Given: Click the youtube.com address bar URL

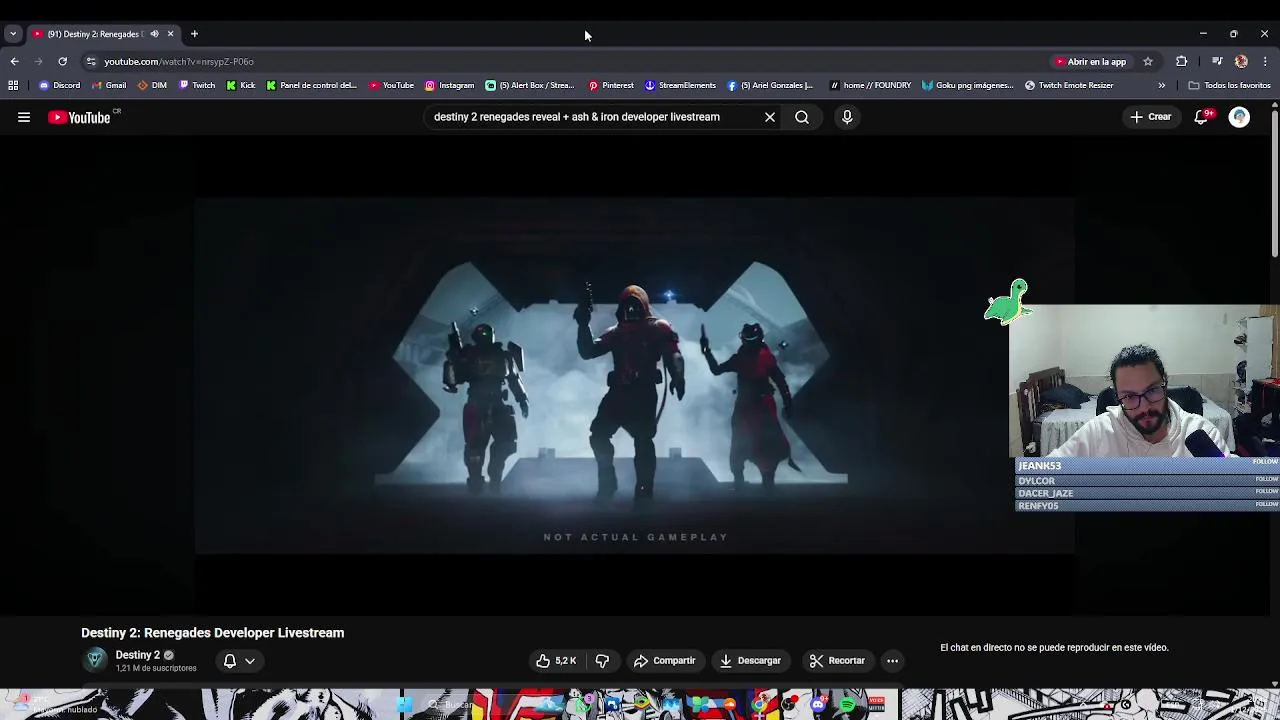Looking at the screenshot, I should click(x=179, y=61).
